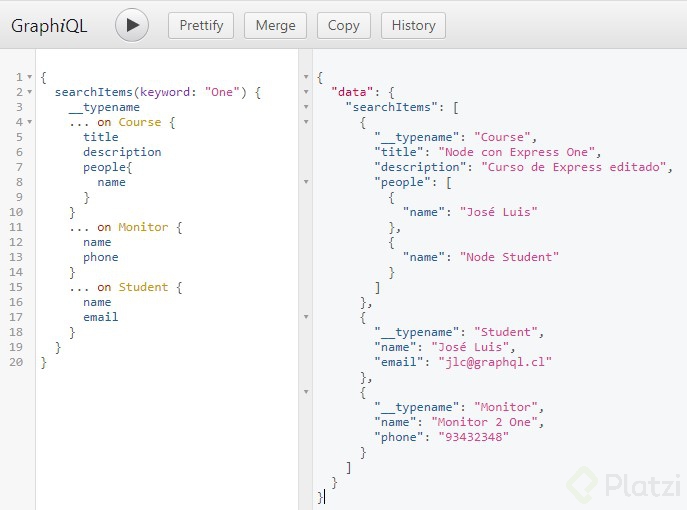Click description field on line 6
The image size is (687, 510).
(x=122, y=152)
